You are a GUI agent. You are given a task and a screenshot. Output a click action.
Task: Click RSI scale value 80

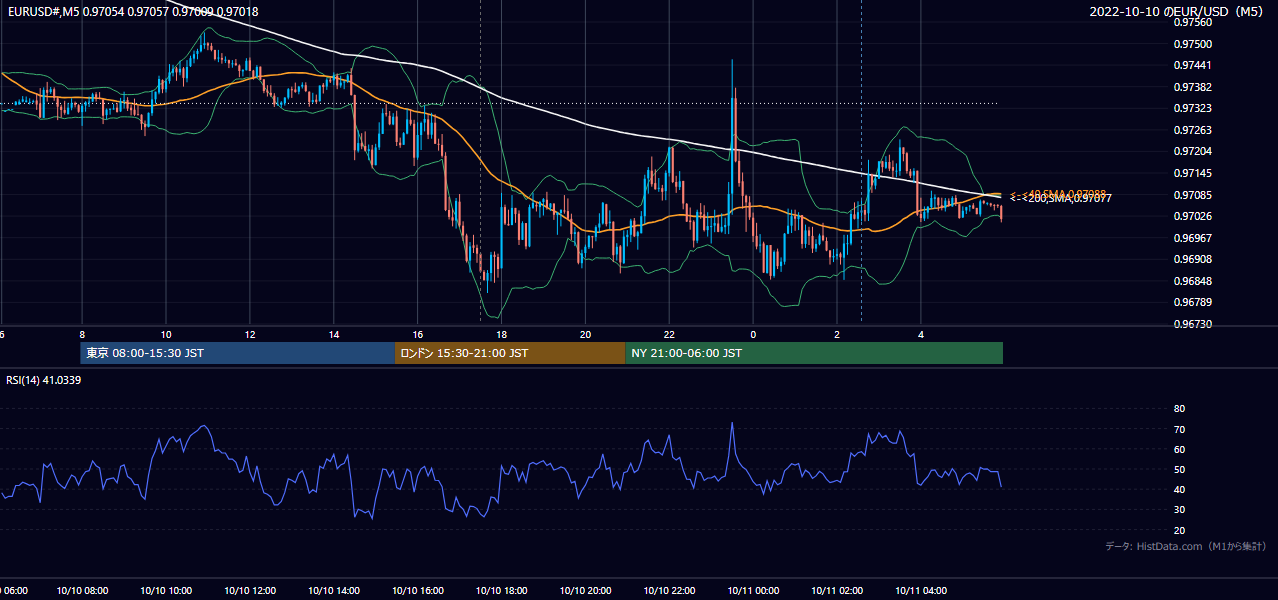tap(1179, 409)
